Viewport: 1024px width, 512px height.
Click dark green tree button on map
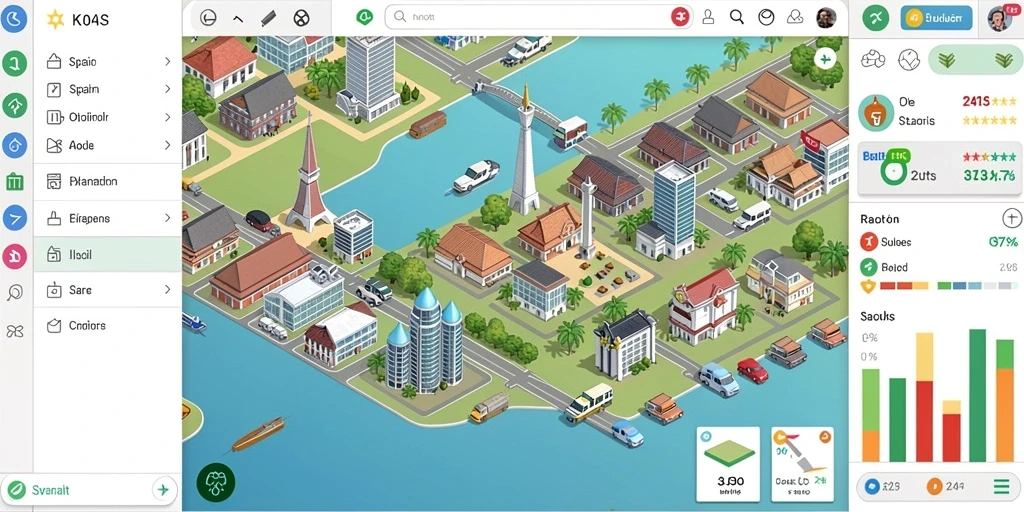tap(216, 482)
